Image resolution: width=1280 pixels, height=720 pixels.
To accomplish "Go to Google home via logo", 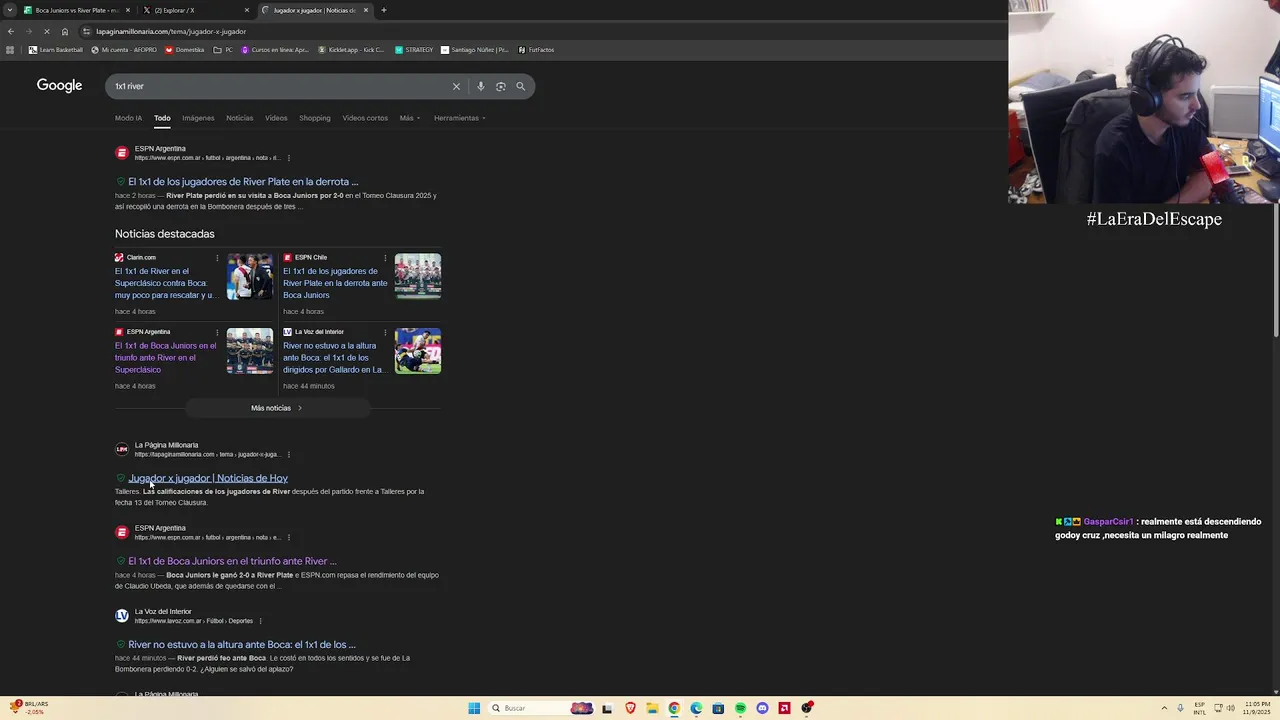I will [x=59, y=86].
